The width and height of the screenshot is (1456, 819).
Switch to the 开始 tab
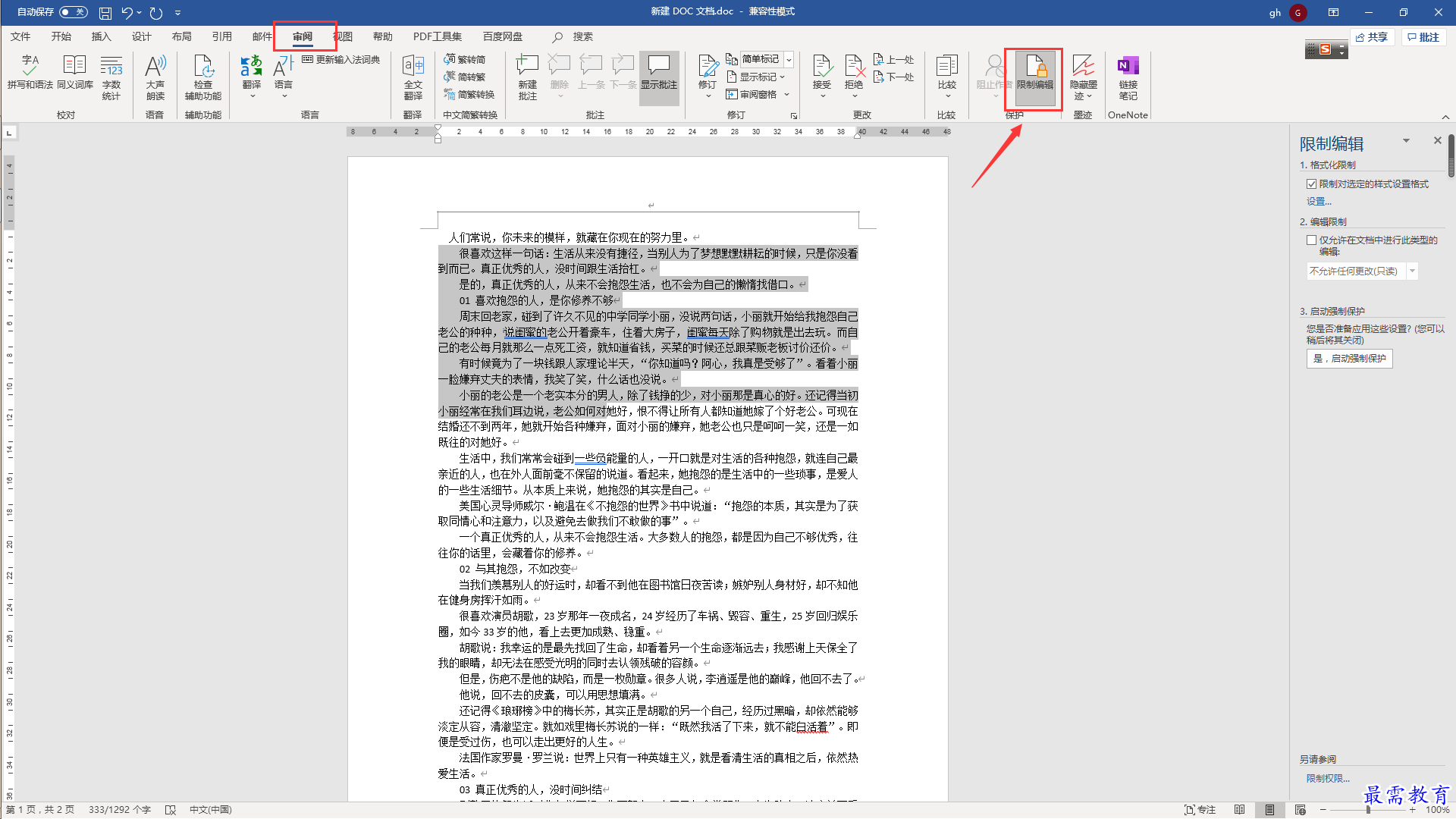61,36
